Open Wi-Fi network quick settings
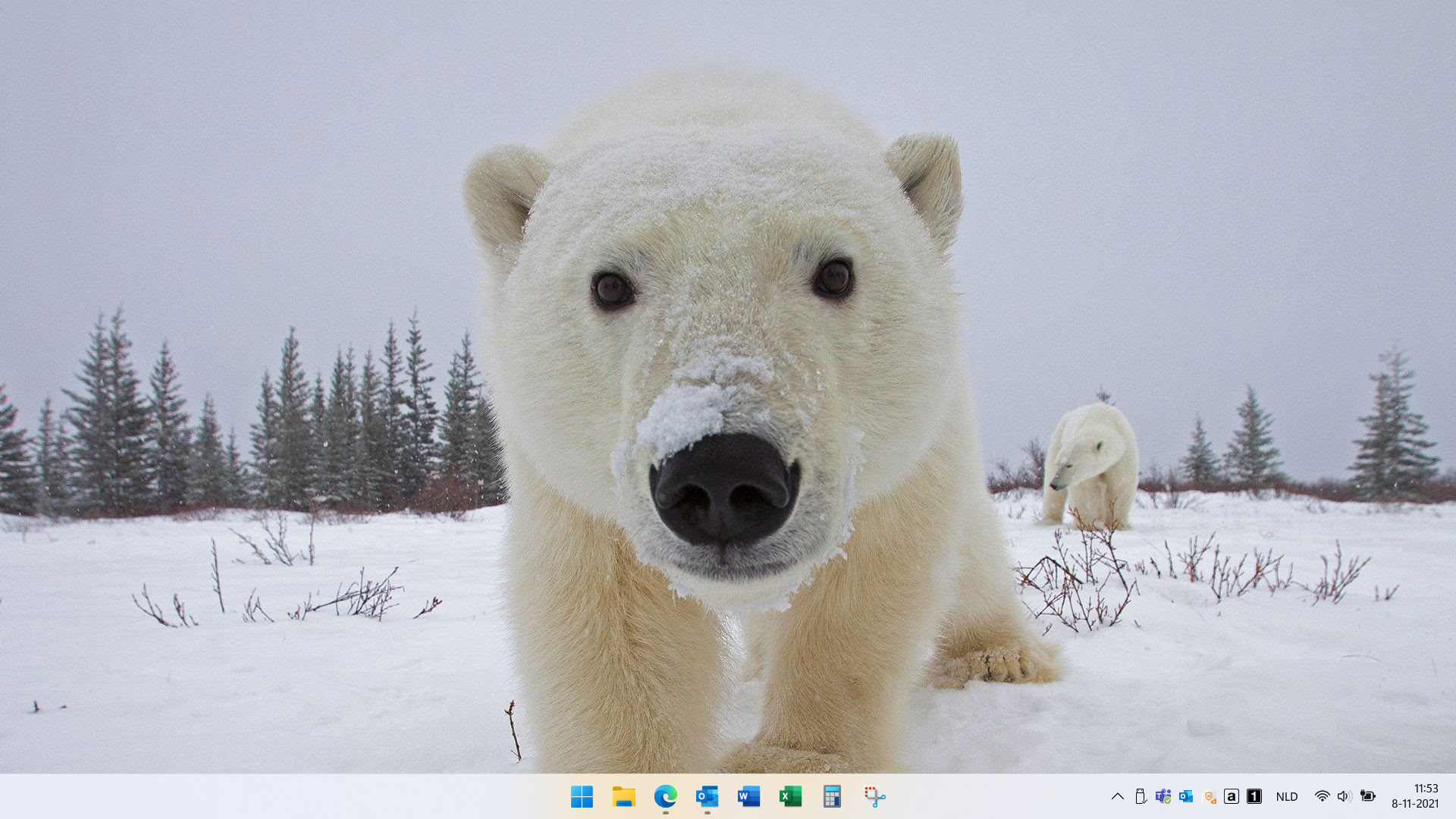This screenshot has height=819, width=1456. (1322, 796)
